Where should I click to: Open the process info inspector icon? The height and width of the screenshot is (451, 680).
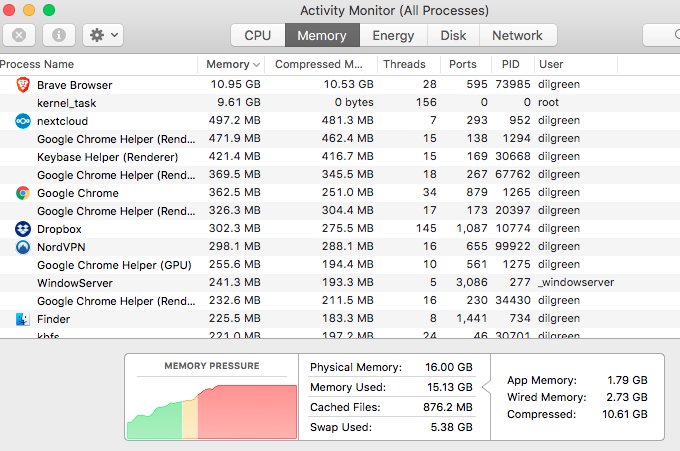(59, 35)
